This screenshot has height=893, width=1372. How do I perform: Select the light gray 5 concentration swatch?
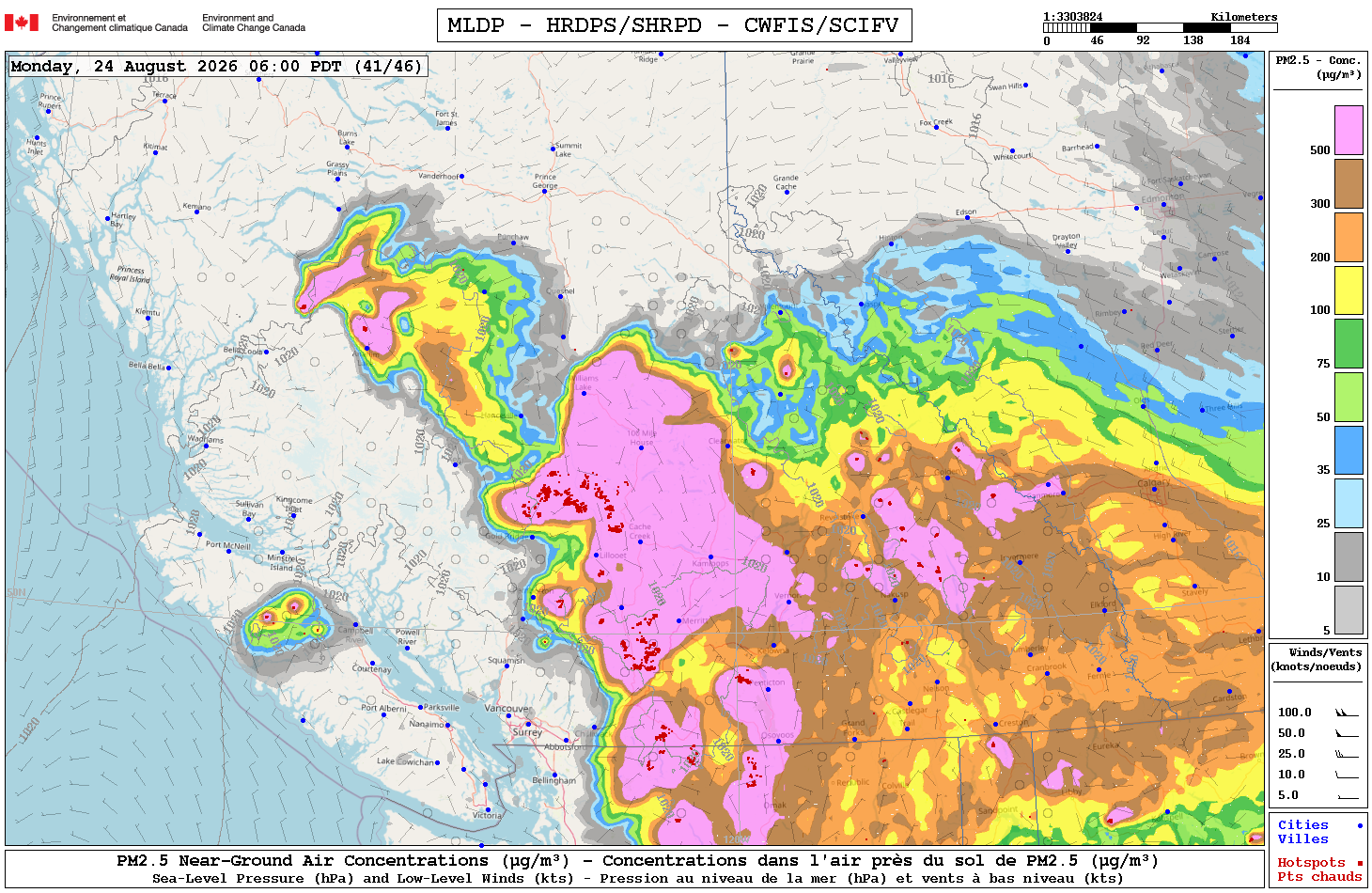coord(1349,609)
